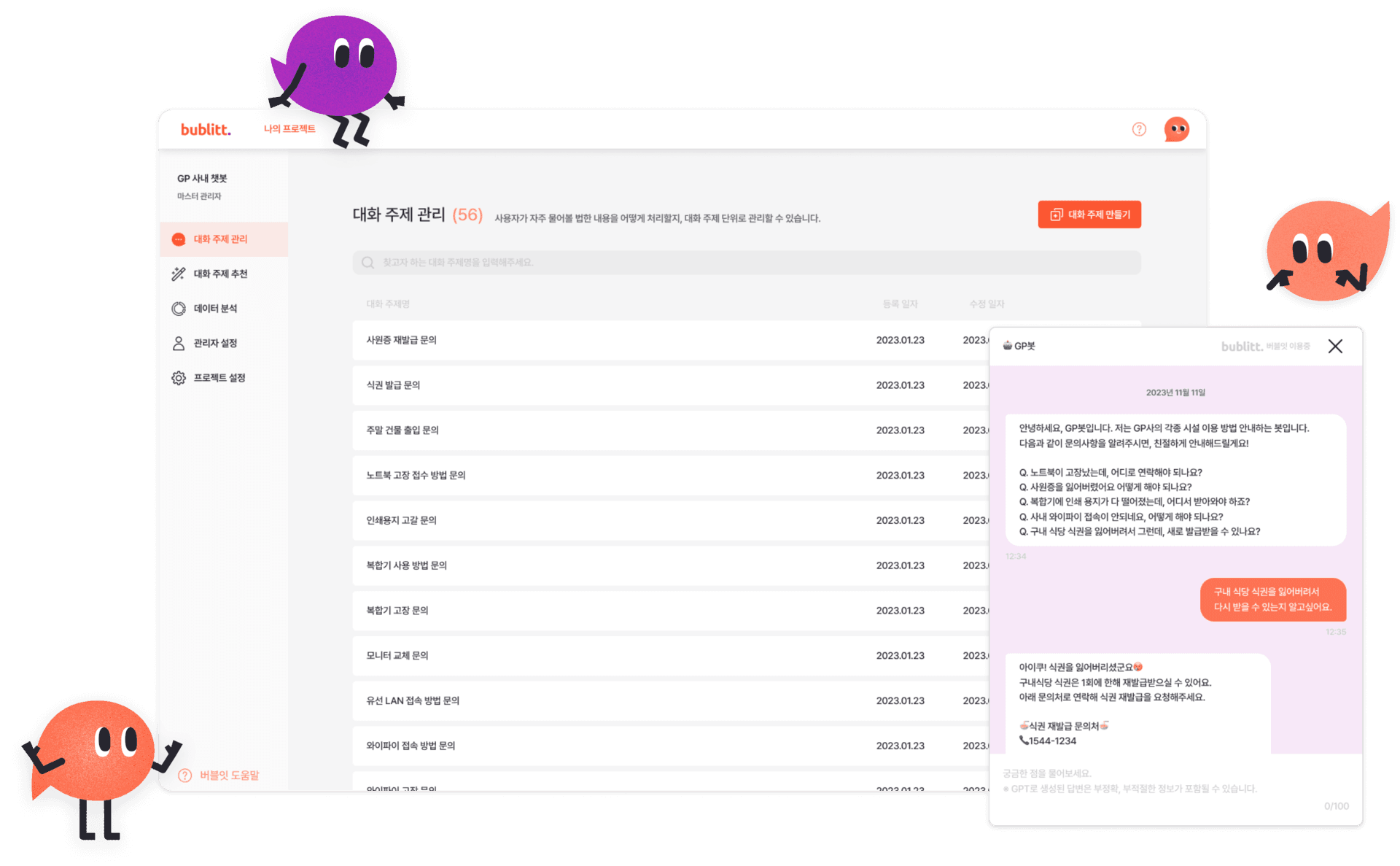Open 와이파이 접속 방법 문의 row
The image size is (1400, 866).
click(x=671, y=746)
